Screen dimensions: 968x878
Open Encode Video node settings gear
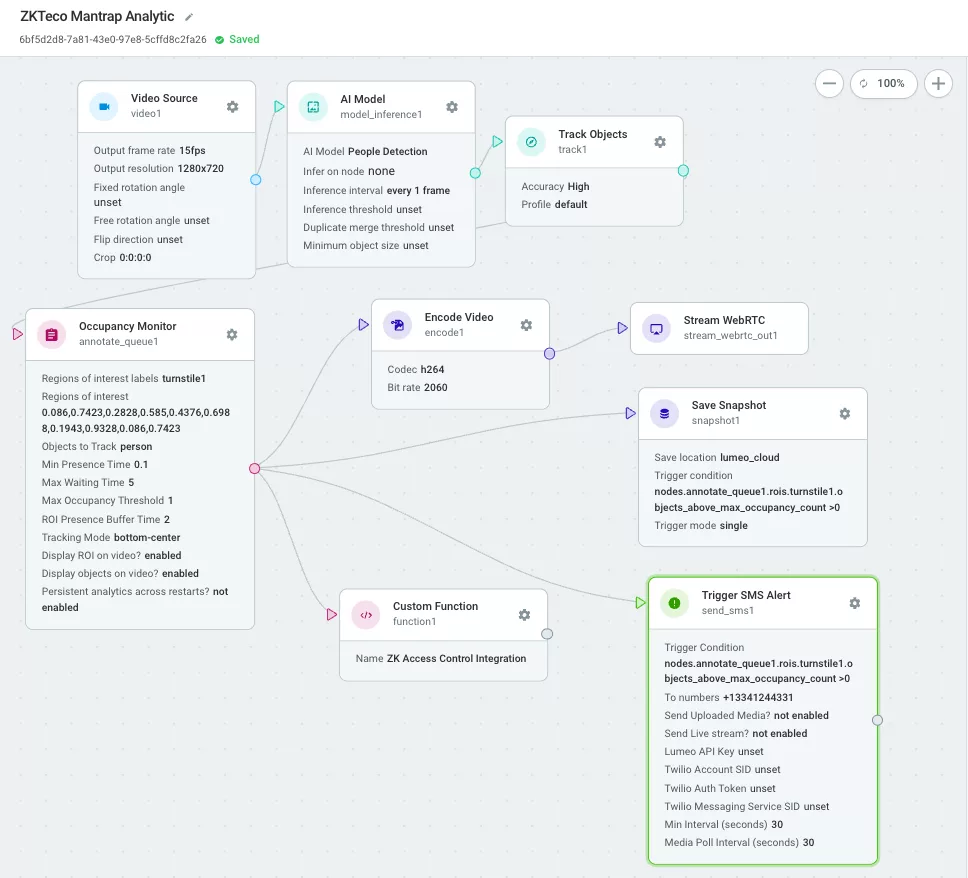526,325
